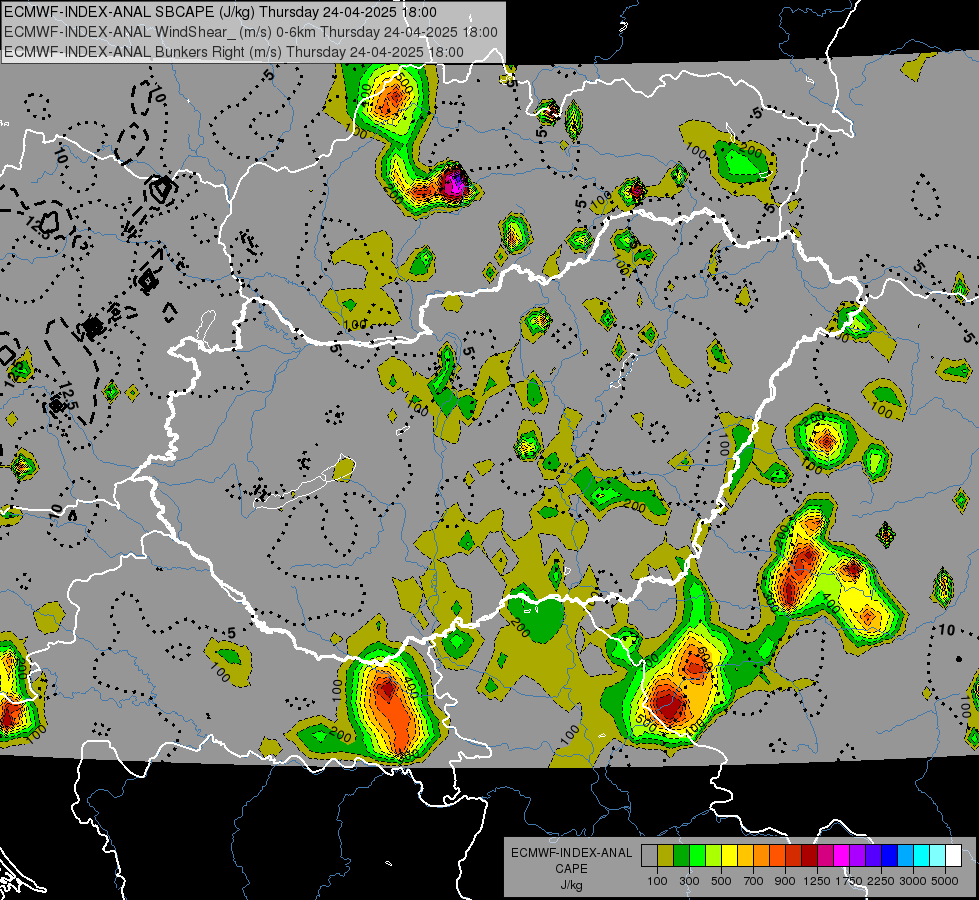The width and height of the screenshot is (979, 900).
Task: Choose the amber swatch left of 700
Action: [745, 855]
